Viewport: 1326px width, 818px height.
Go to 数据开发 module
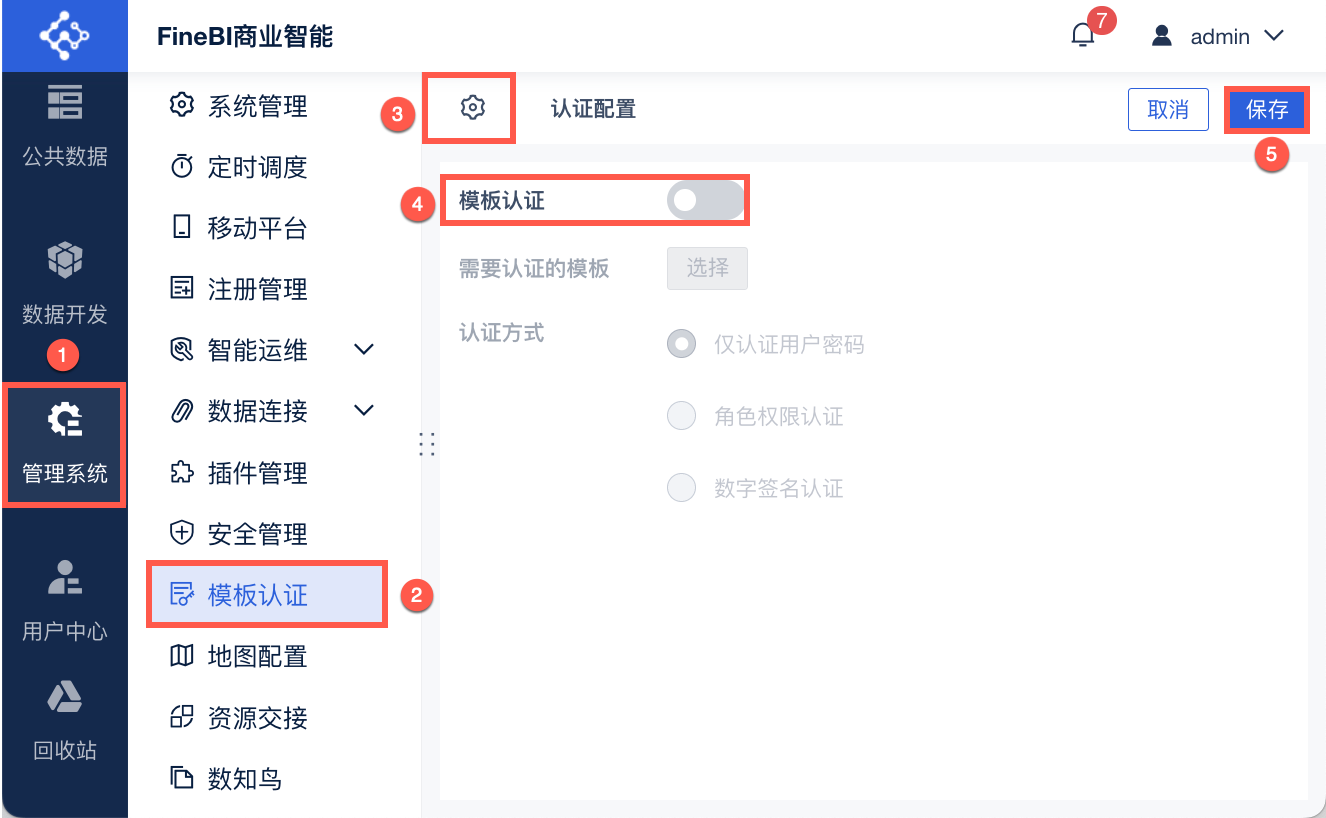pyautogui.click(x=65, y=283)
